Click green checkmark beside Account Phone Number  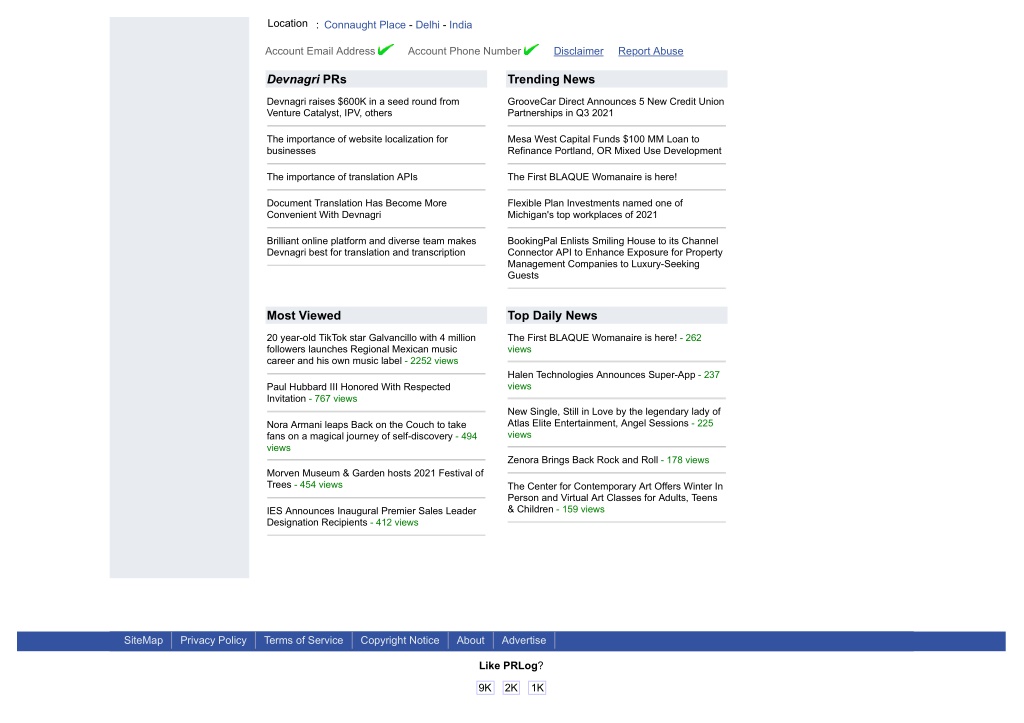click(x=531, y=49)
